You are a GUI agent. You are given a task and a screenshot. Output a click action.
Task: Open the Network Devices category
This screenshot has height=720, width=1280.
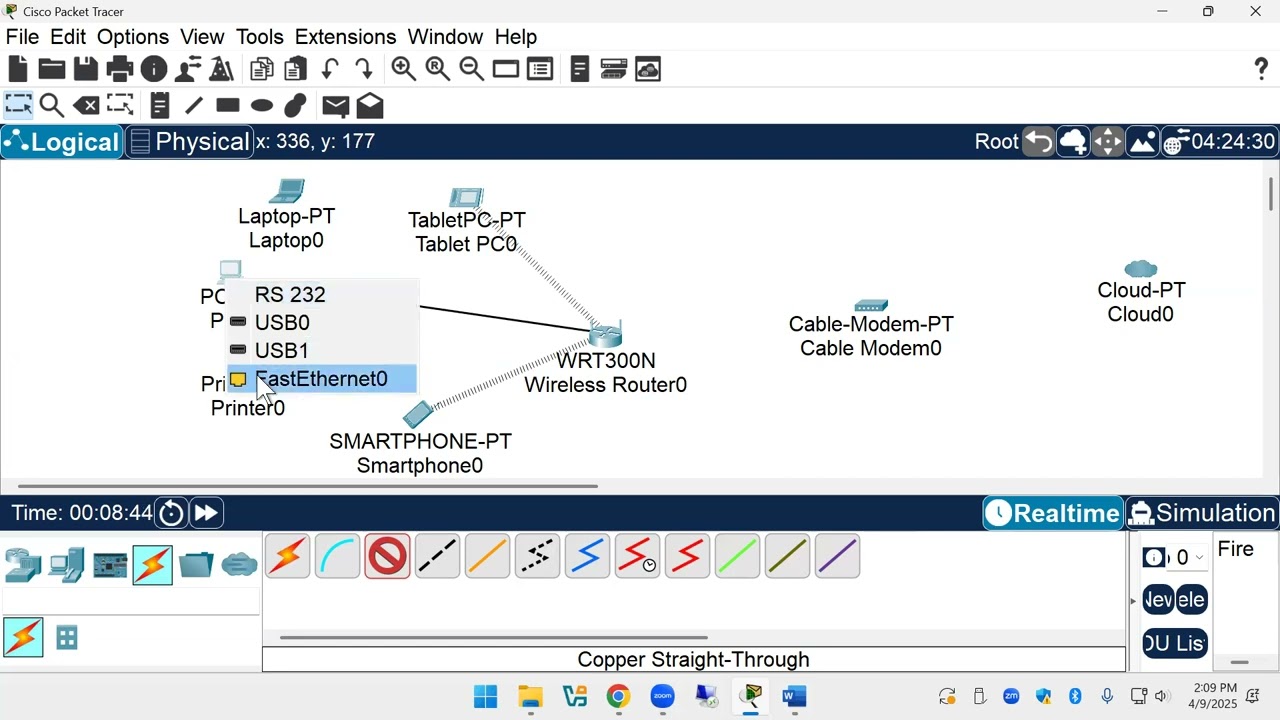point(23,565)
